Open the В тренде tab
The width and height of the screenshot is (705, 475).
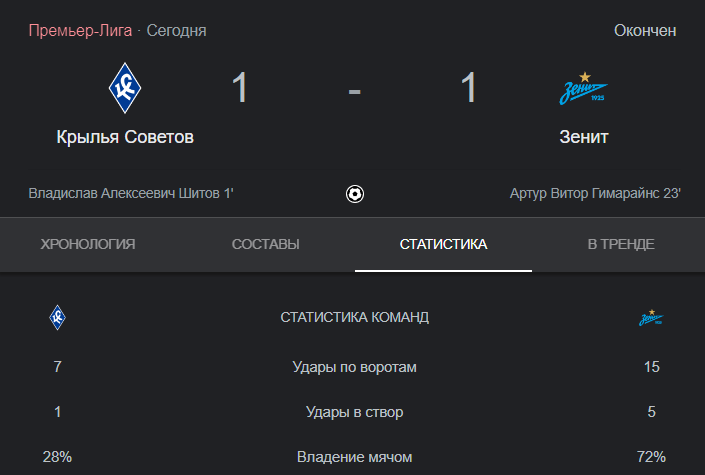point(621,244)
